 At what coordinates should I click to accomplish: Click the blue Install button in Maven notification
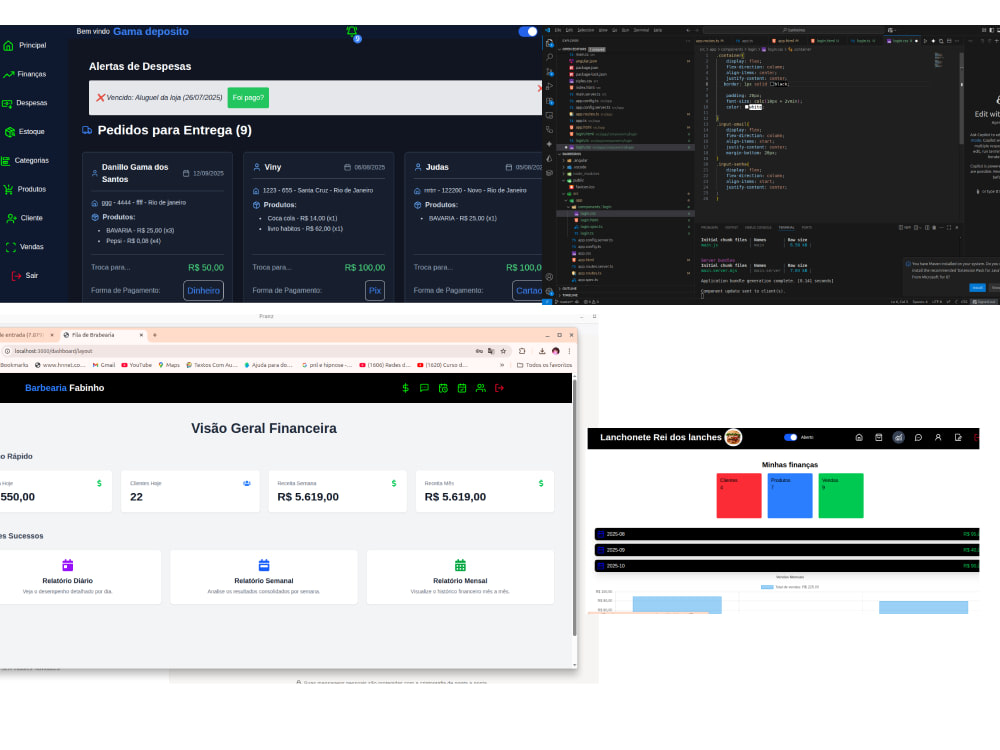977,288
